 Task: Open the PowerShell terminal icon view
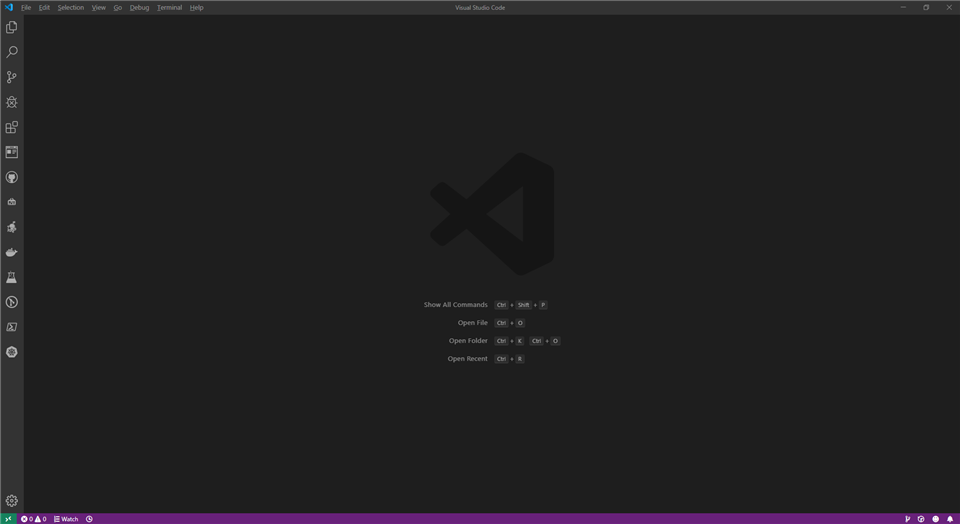pyautogui.click(x=12, y=327)
